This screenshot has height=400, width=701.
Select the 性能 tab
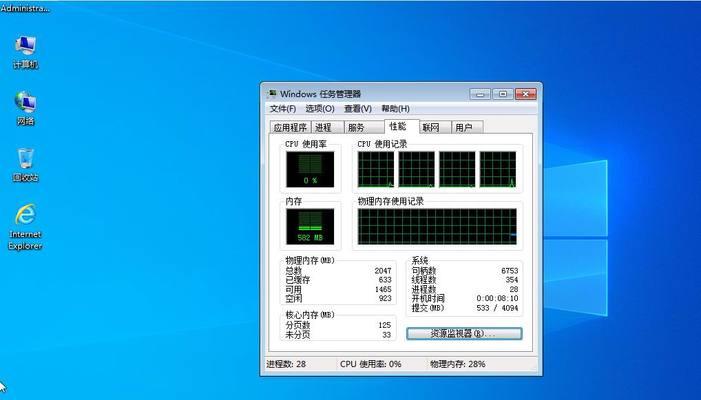[x=401, y=126]
